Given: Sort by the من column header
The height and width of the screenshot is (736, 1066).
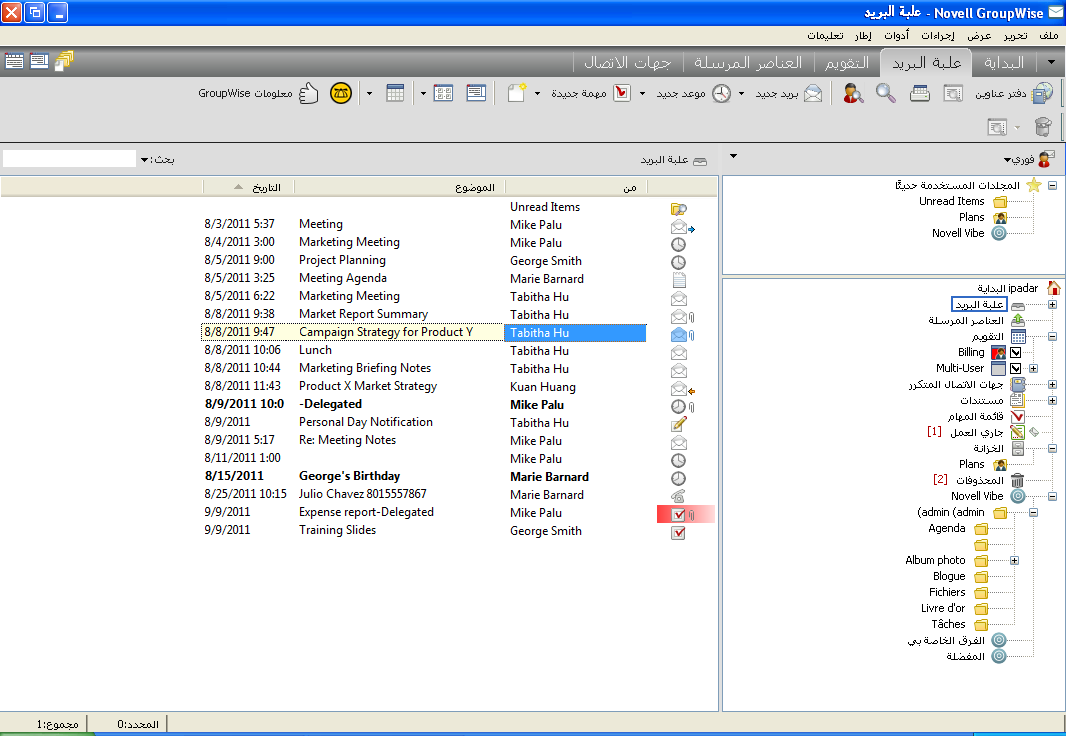Looking at the screenshot, I should pos(577,188).
